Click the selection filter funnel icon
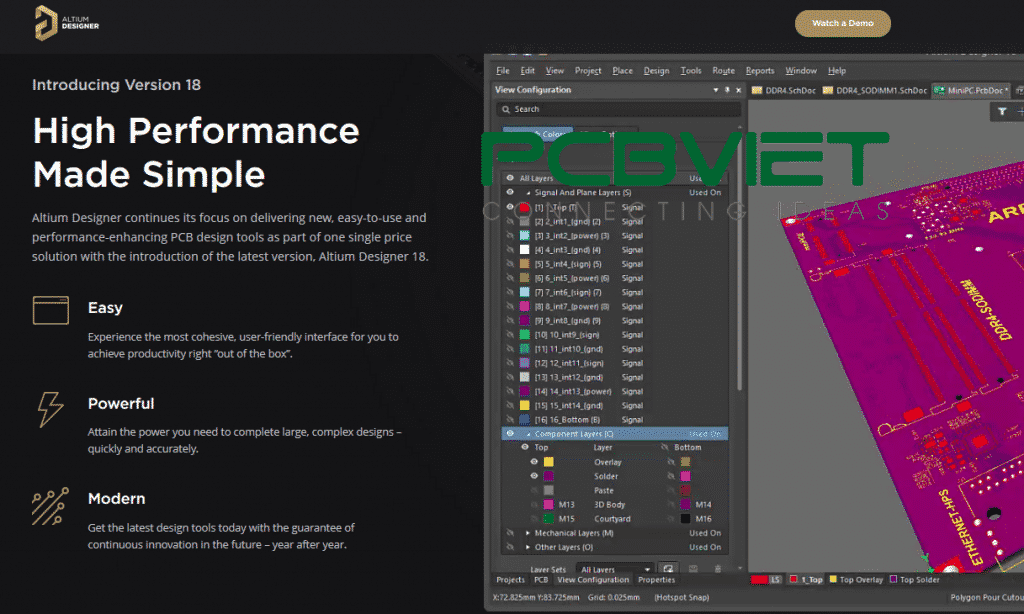The height and width of the screenshot is (614, 1024). [1001, 112]
